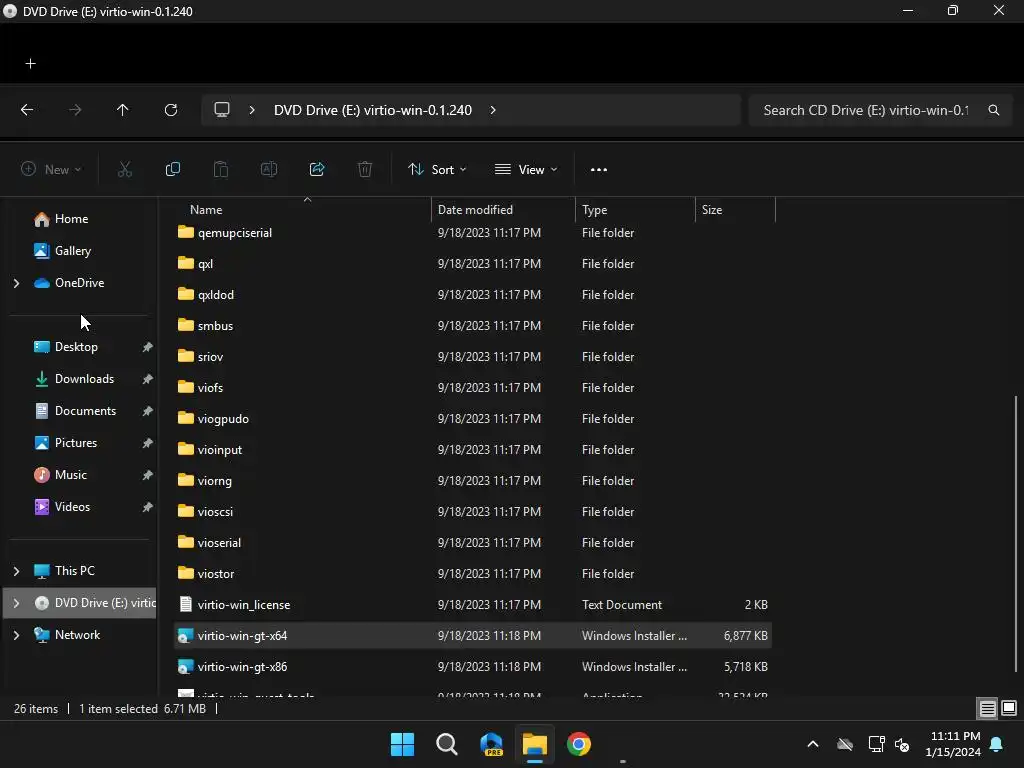Expand chevron after DVD Drive breadcrumb
This screenshot has height=768, width=1024.
coord(493,110)
